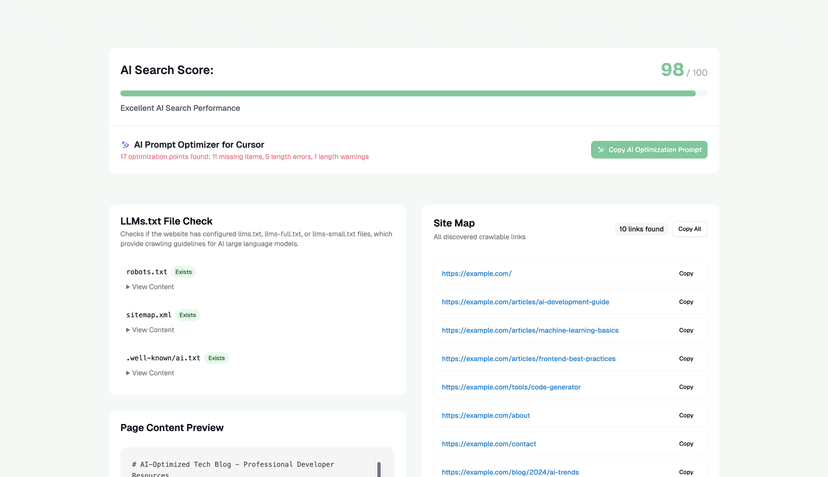
Task: Expand View Content under sitemap.xml
Action: tap(152, 330)
